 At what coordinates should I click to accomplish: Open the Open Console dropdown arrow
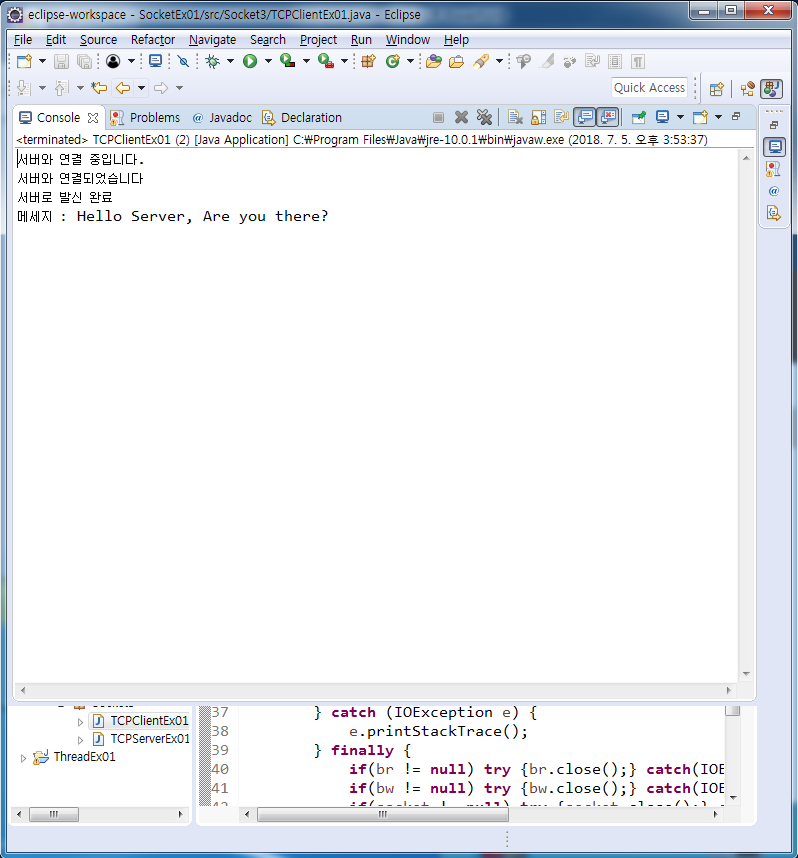point(719,117)
